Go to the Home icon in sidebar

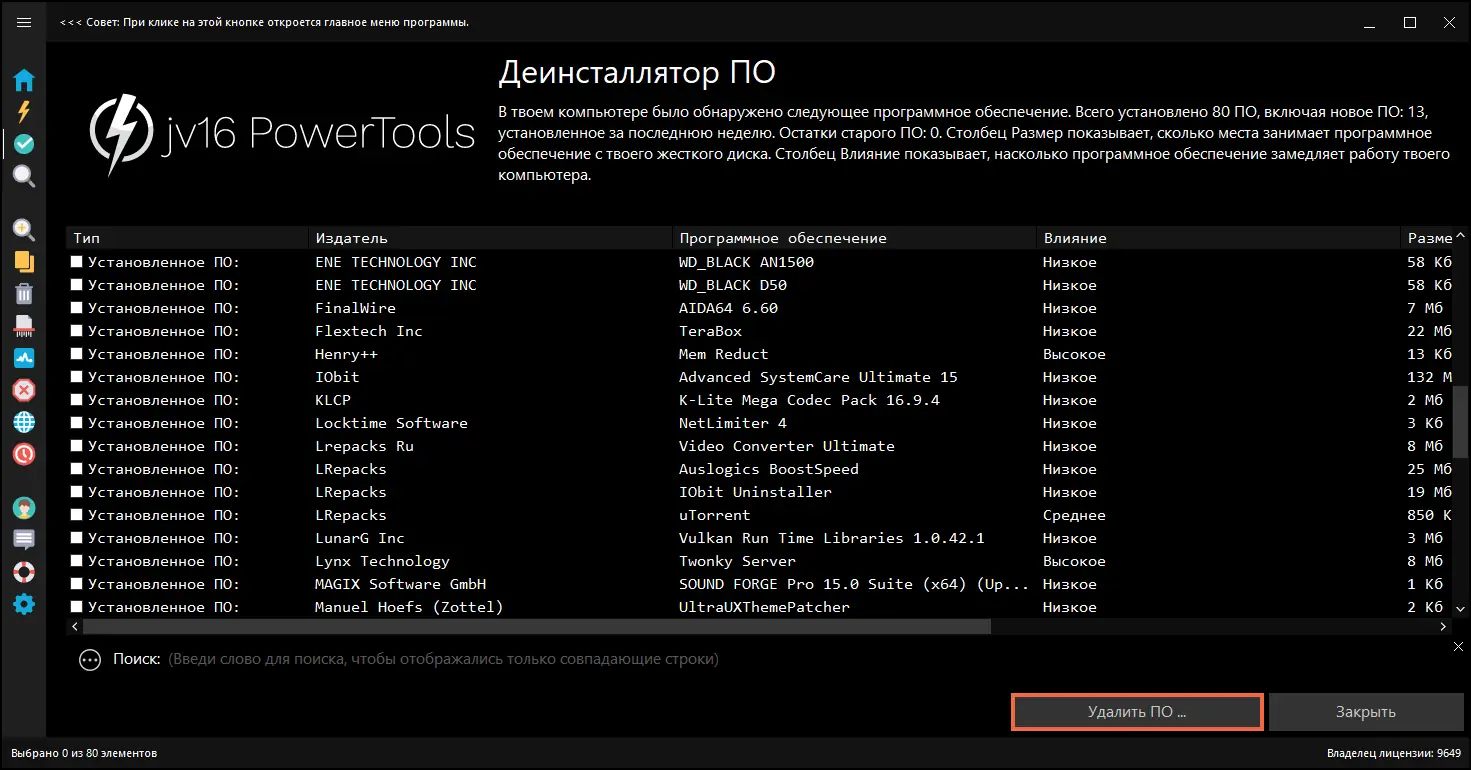click(x=24, y=80)
